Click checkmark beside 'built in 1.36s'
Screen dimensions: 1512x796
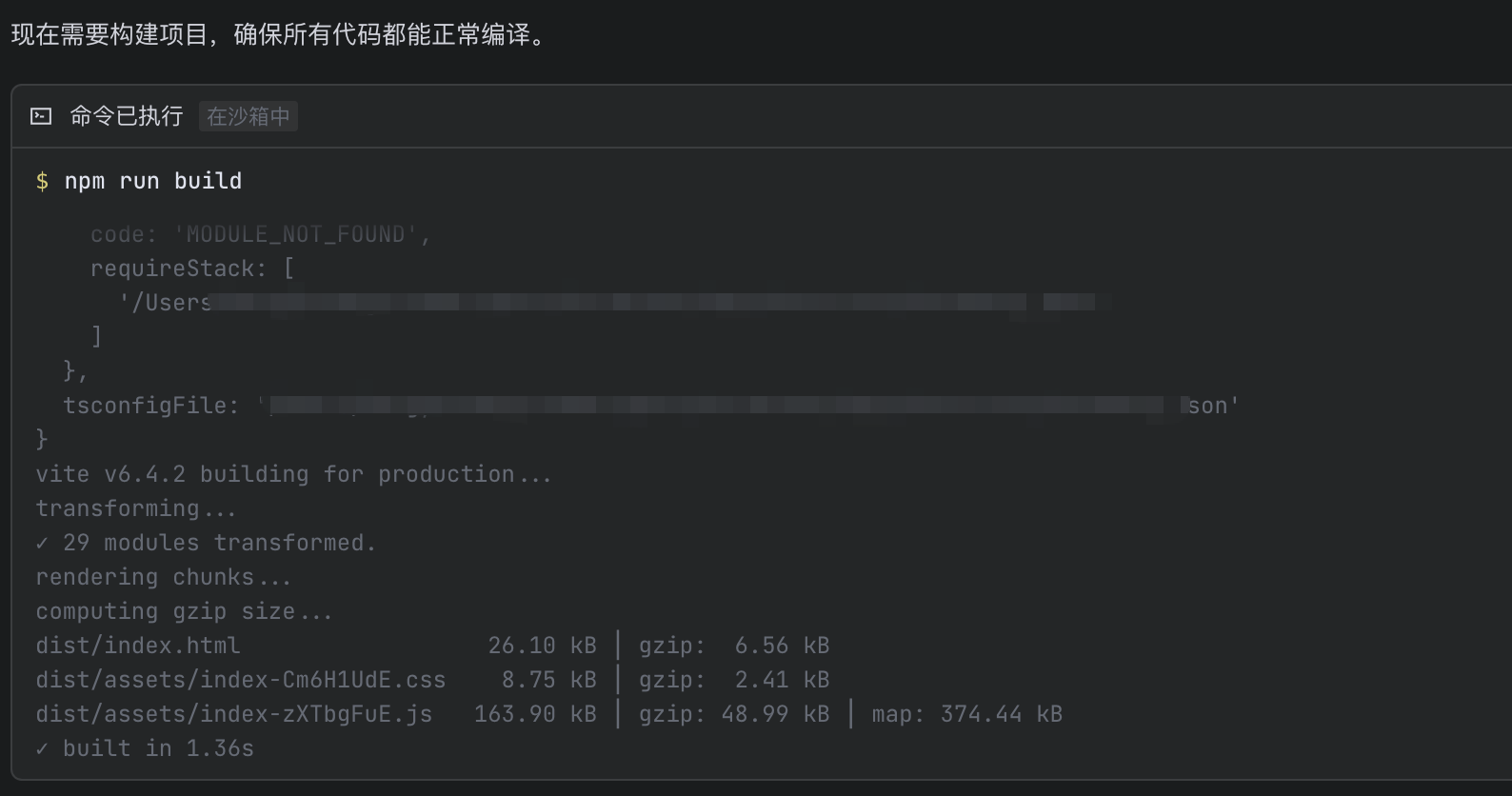[42, 748]
